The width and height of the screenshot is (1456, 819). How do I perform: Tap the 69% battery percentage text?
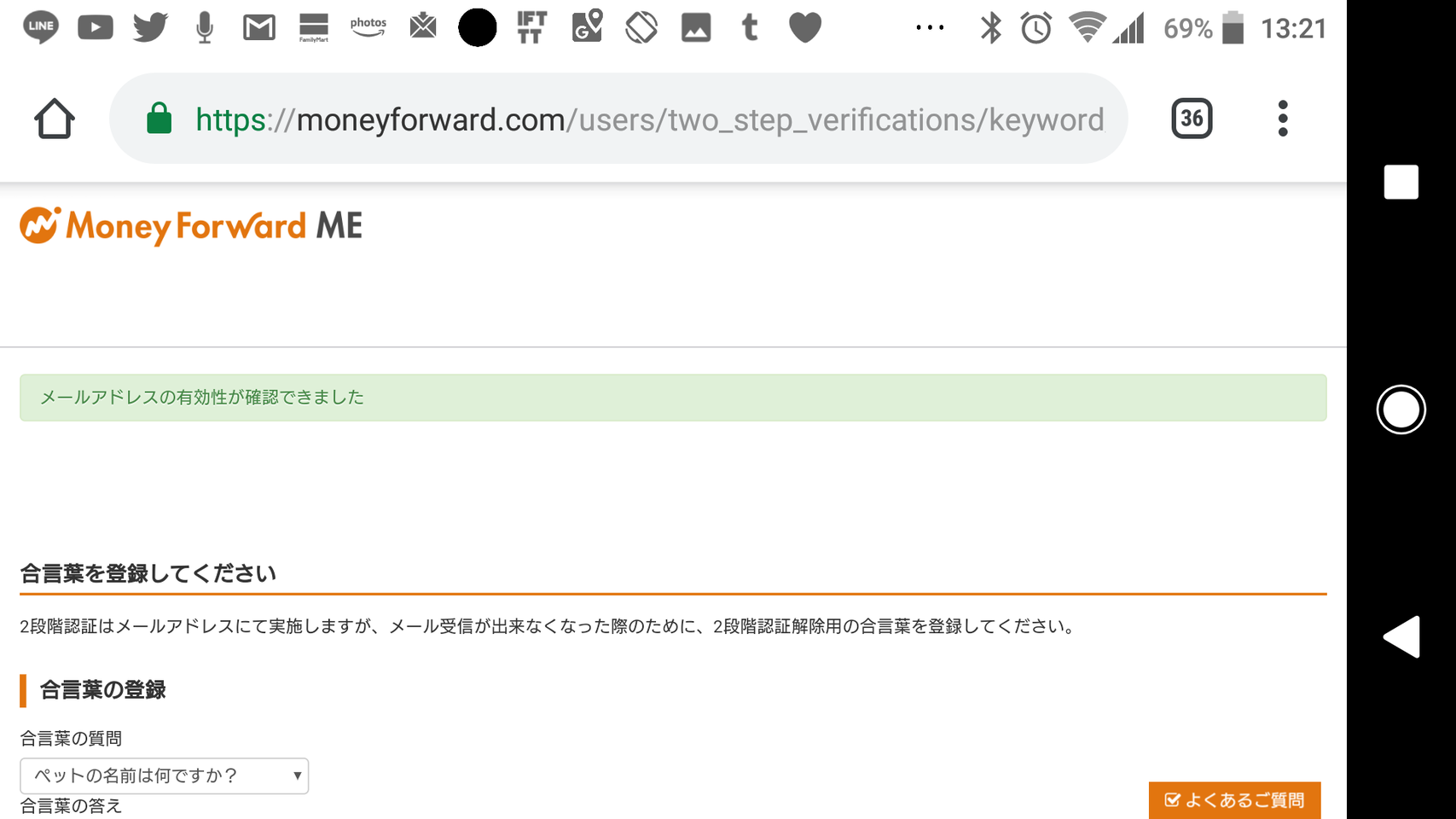1188,29
